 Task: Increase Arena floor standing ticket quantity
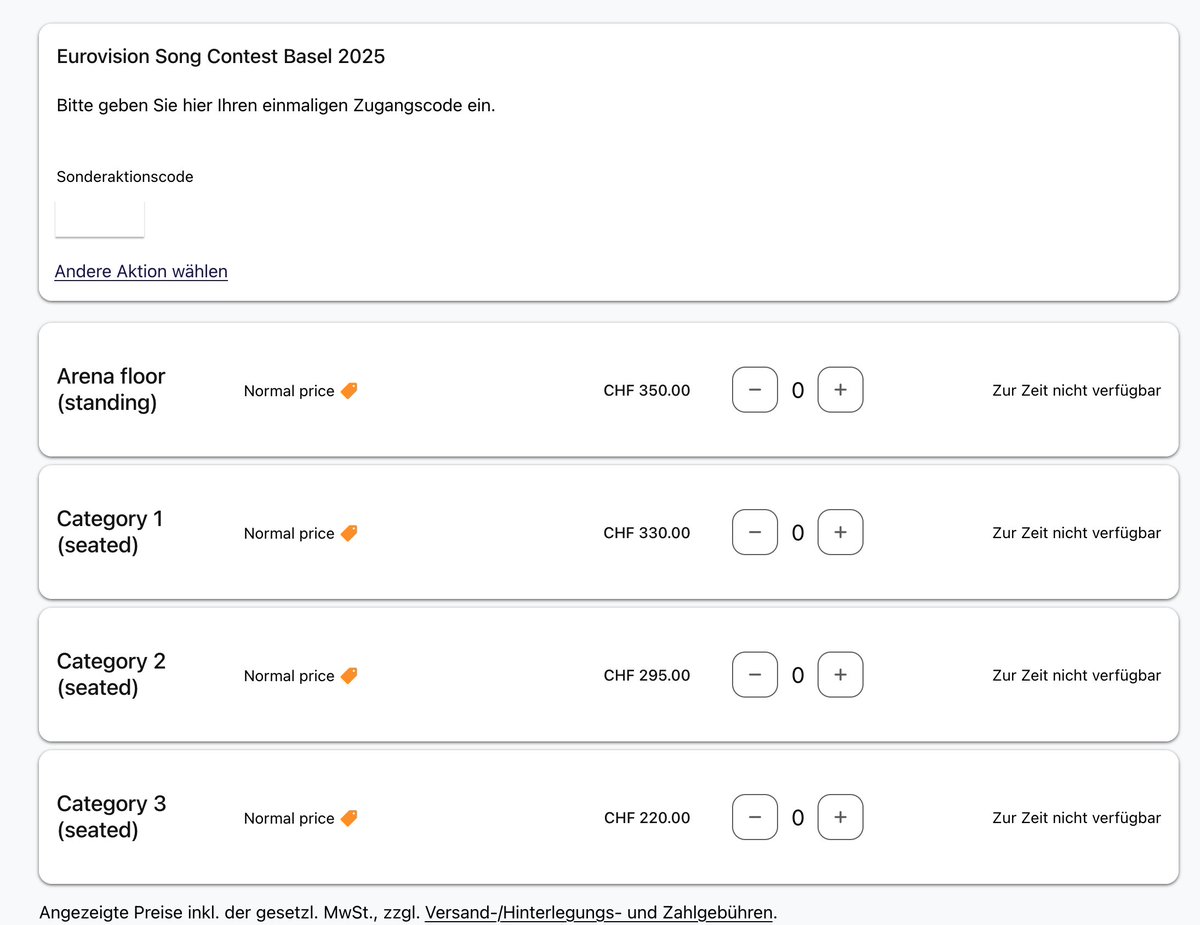(x=840, y=390)
